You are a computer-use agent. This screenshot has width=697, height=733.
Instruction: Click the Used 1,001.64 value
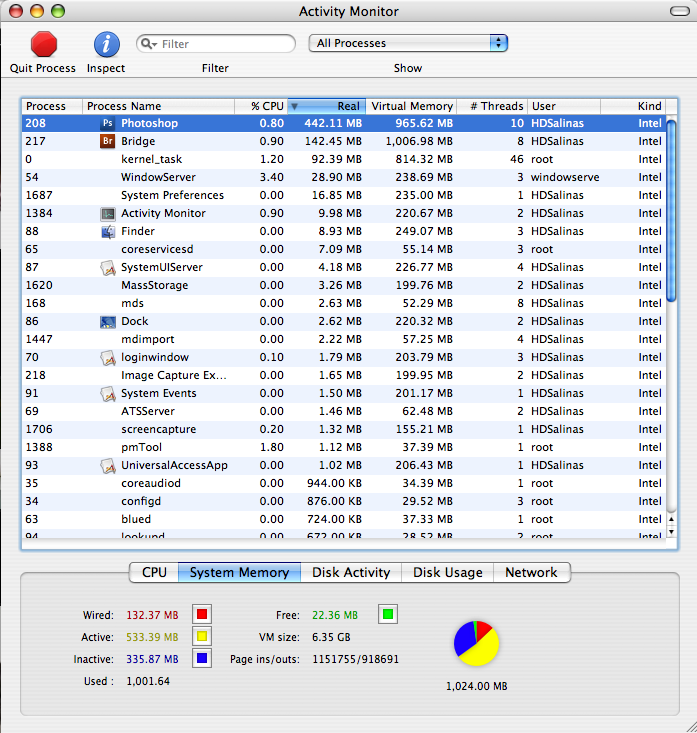148,681
